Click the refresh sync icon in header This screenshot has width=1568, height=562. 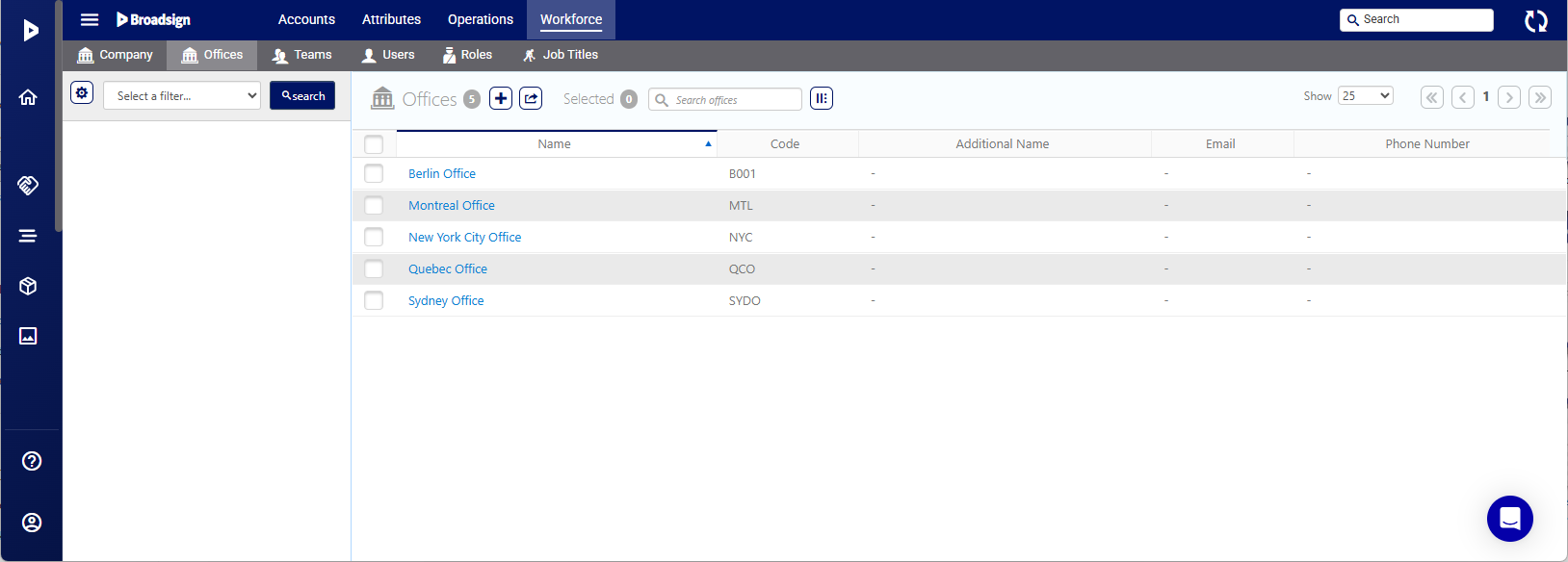point(1535,20)
